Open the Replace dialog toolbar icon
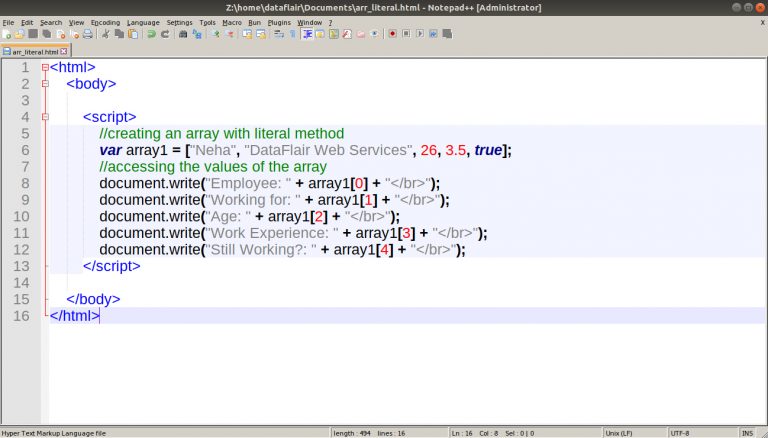This screenshot has width=768, height=438. click(197, 34)
